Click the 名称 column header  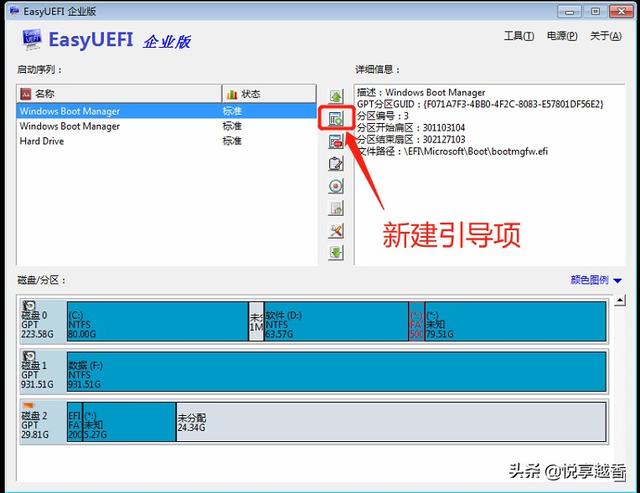(120, 94)
